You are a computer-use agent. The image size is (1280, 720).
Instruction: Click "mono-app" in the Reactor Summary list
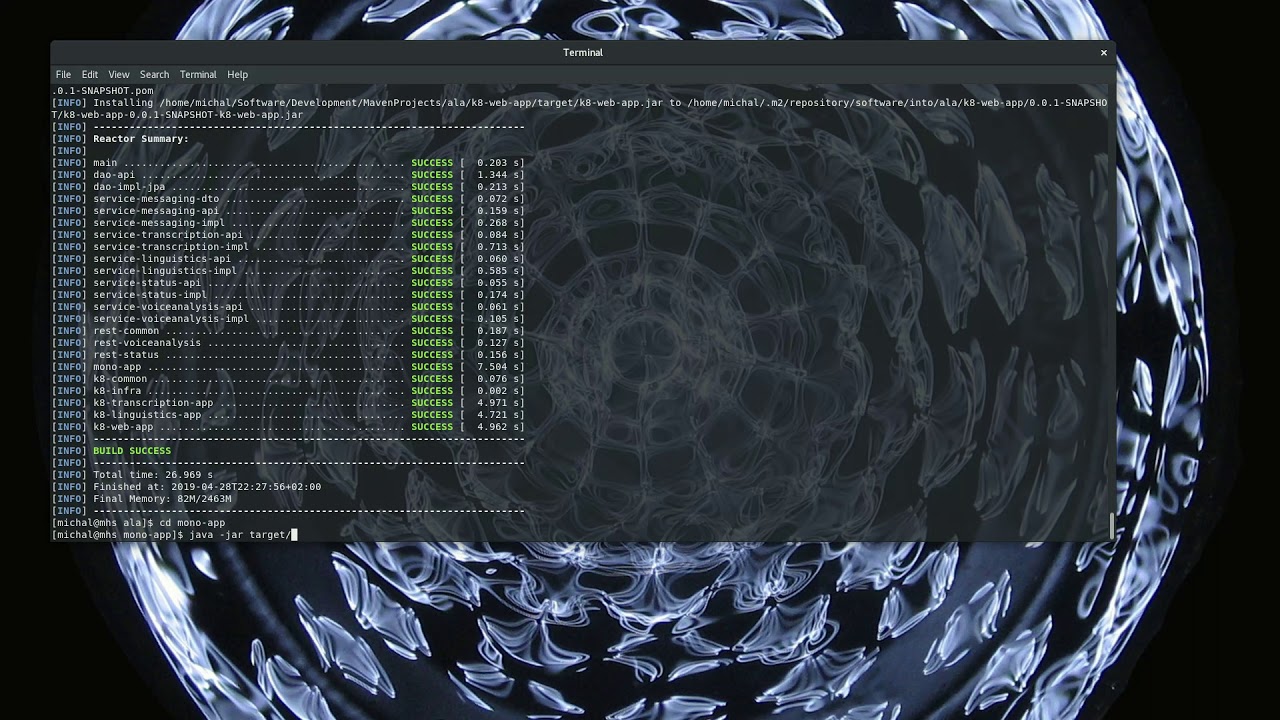117,367
